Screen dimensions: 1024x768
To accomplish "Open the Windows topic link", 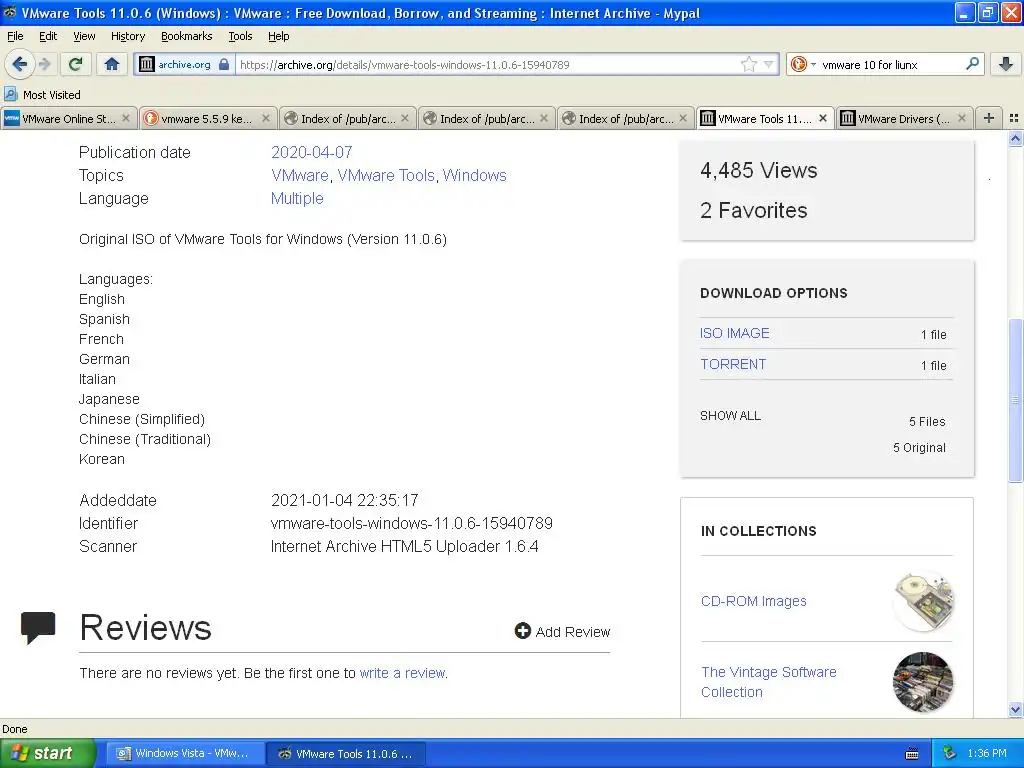I will click(475, 175).
